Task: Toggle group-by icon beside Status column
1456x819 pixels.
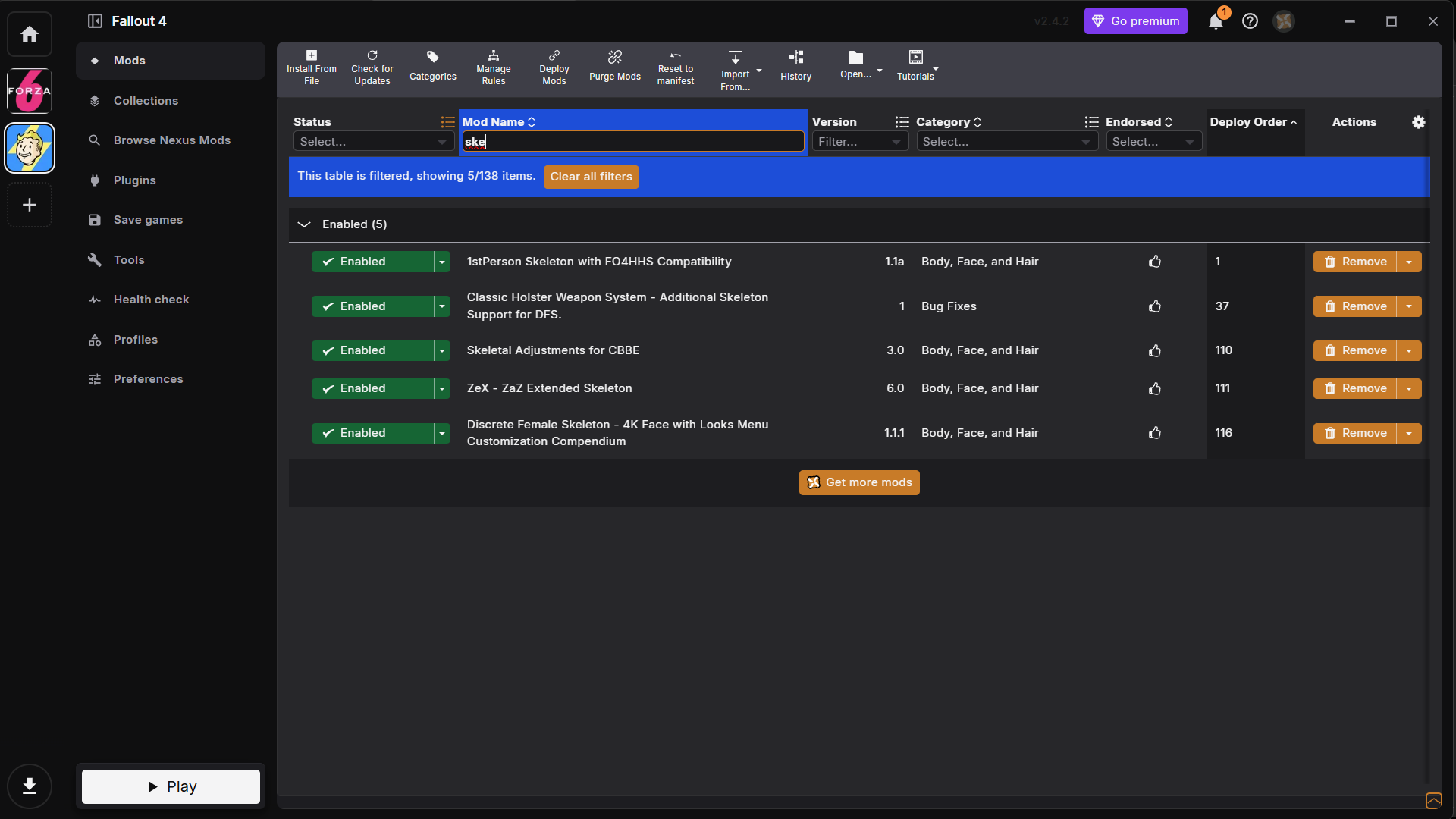Action: pyautogui.click(x=448, y=122)
